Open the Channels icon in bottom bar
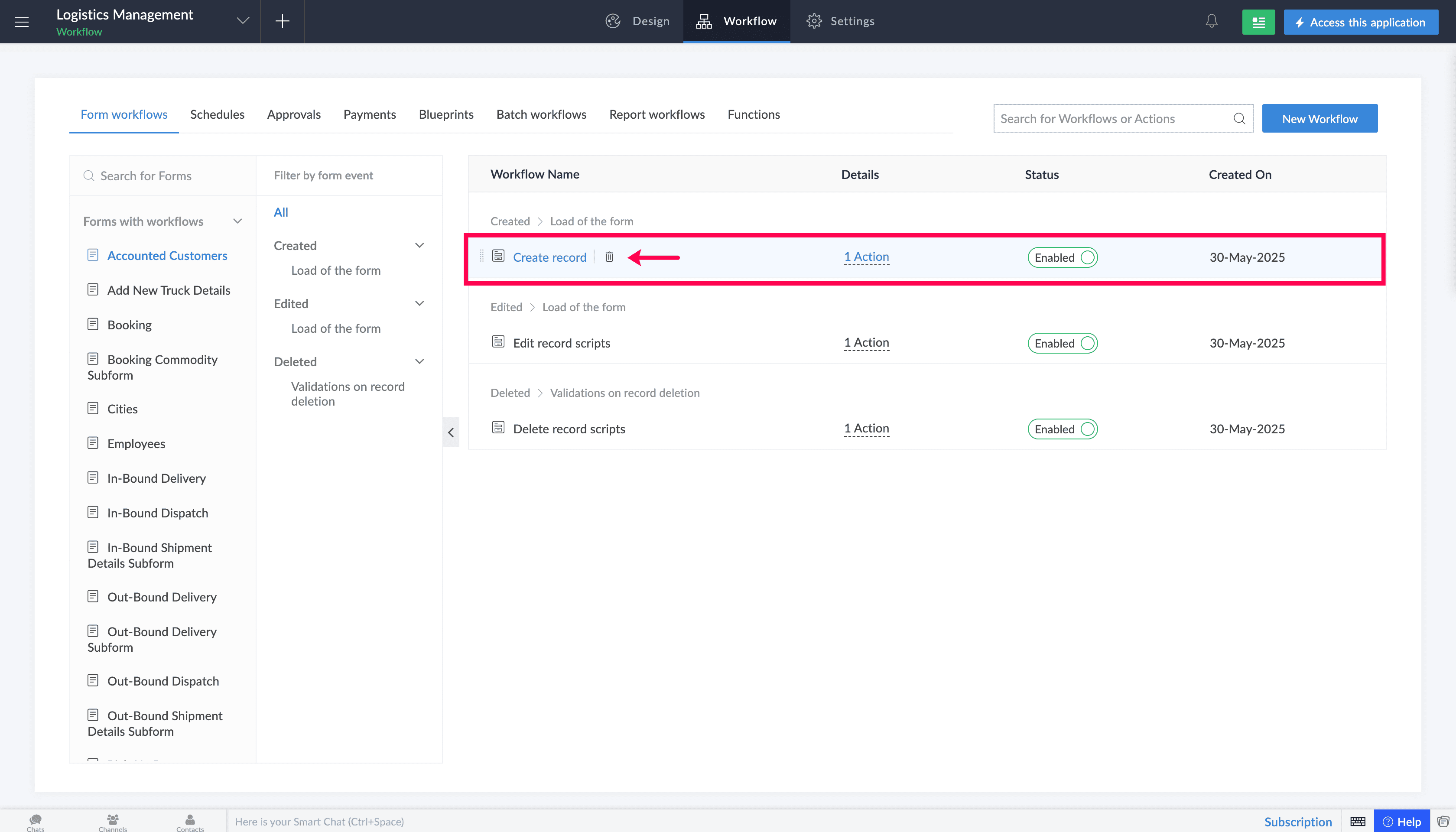 point(113,822)
